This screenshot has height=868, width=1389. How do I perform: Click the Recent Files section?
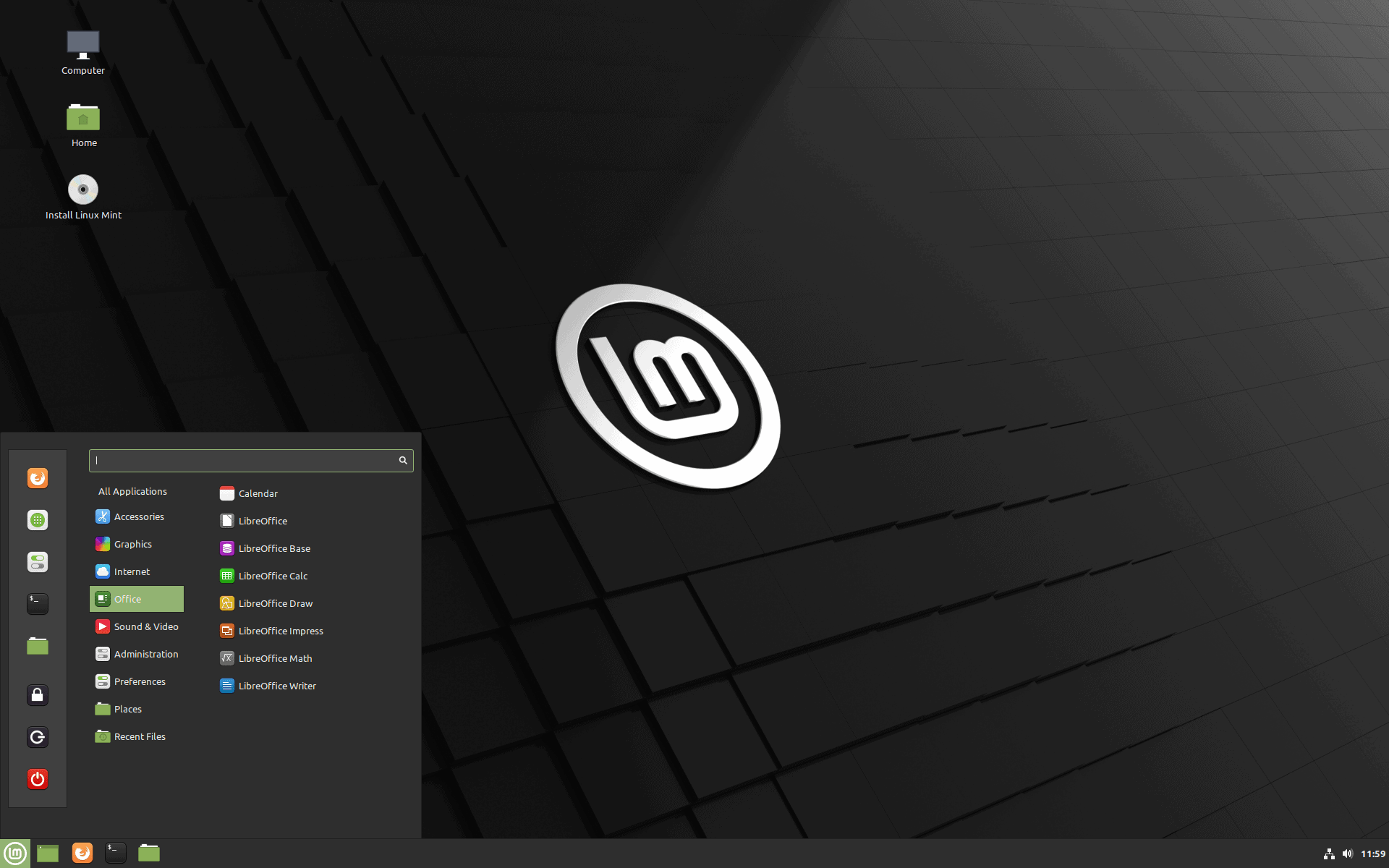[x=139, y=735]
